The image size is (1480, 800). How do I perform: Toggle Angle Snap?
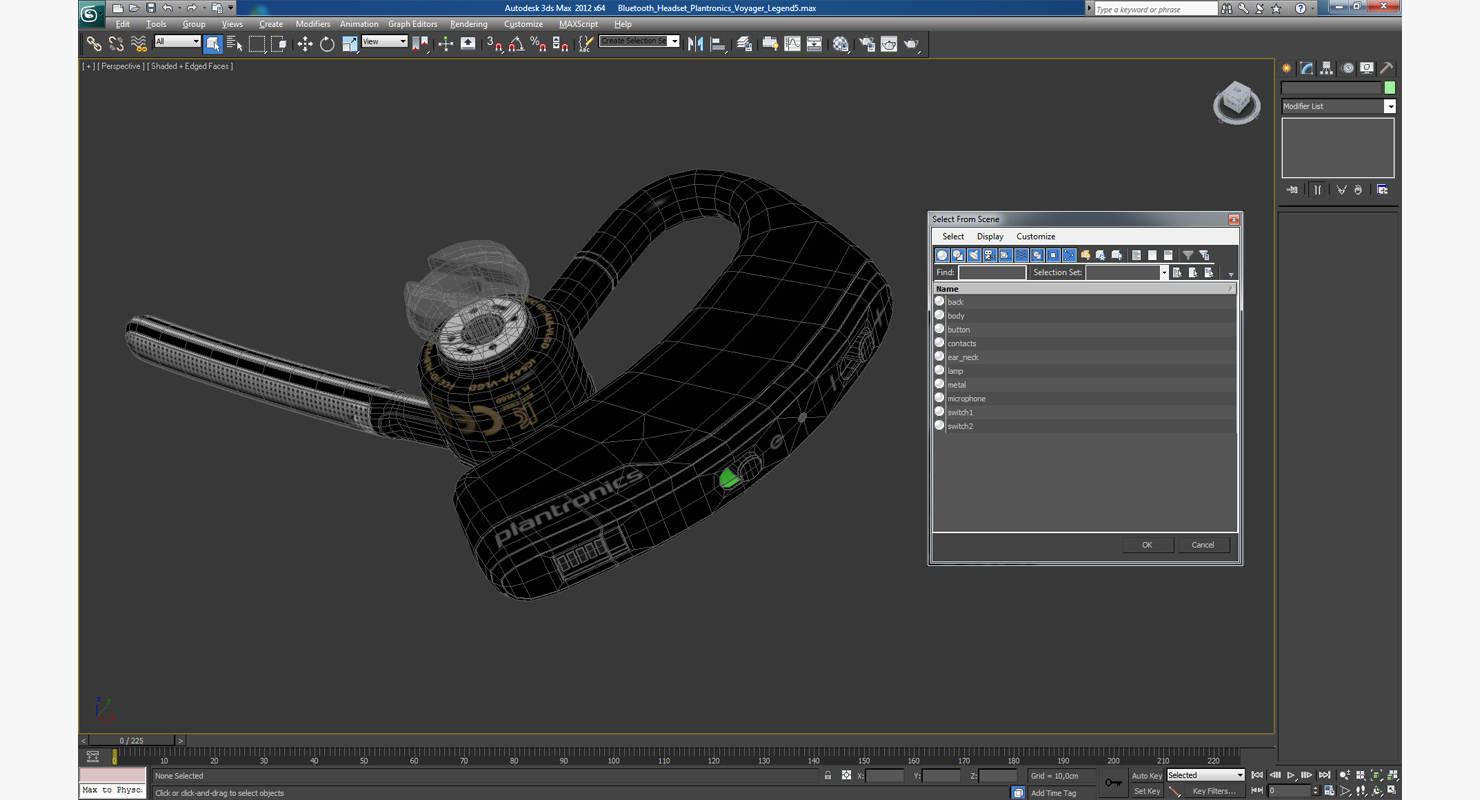click(x=516, y=44)
